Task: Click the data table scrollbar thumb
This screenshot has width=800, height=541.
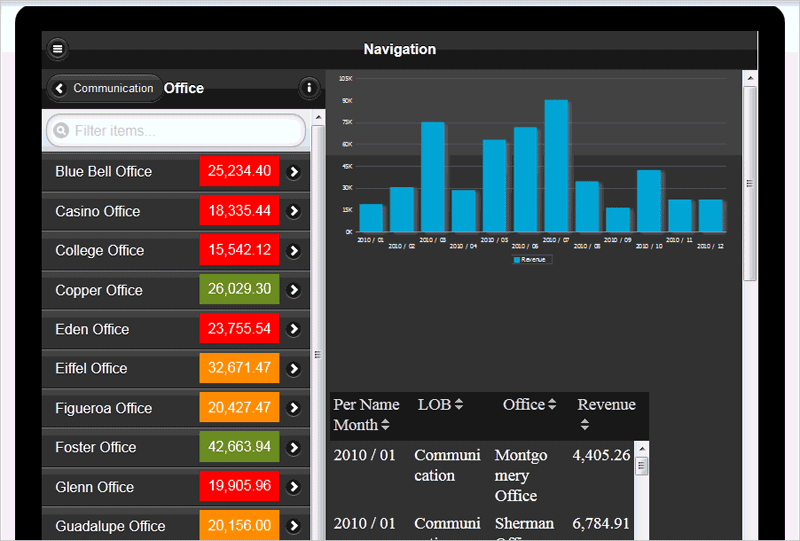Action: coord(642,466)
